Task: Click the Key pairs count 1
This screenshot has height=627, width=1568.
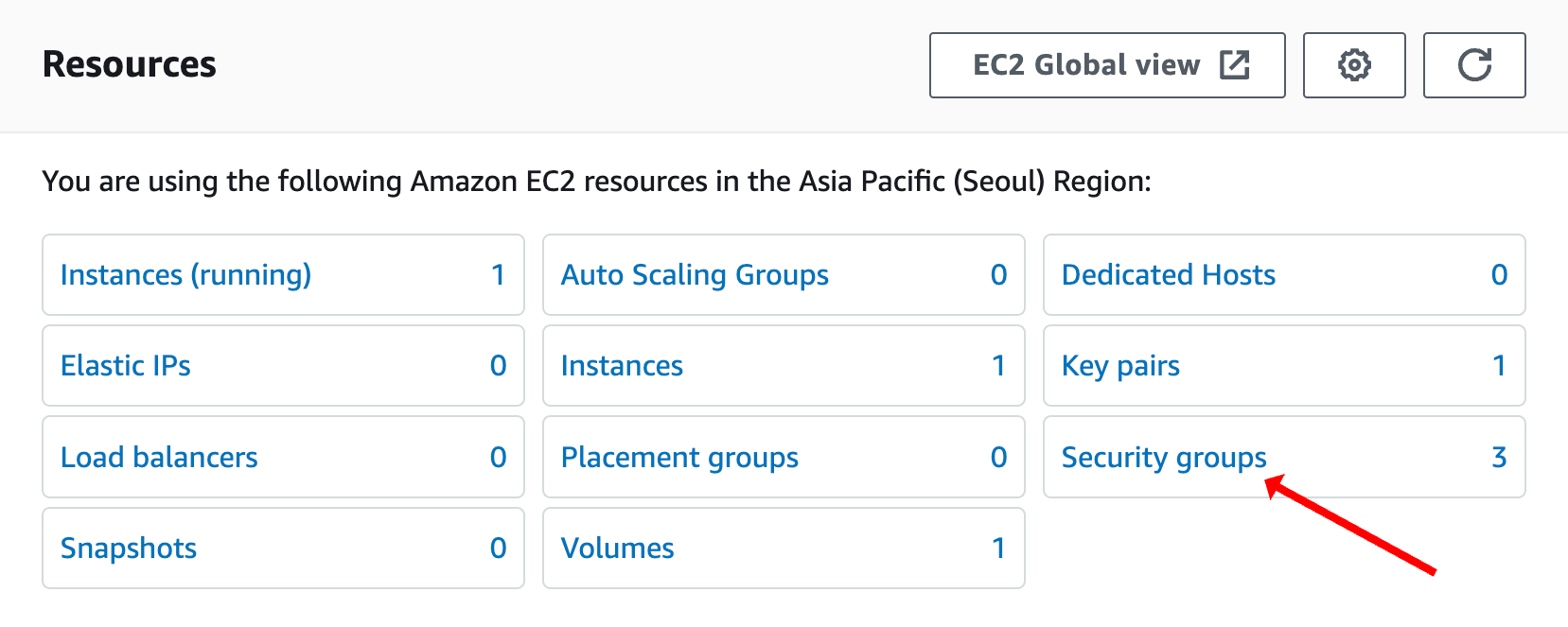Action: coord(1499,366)
